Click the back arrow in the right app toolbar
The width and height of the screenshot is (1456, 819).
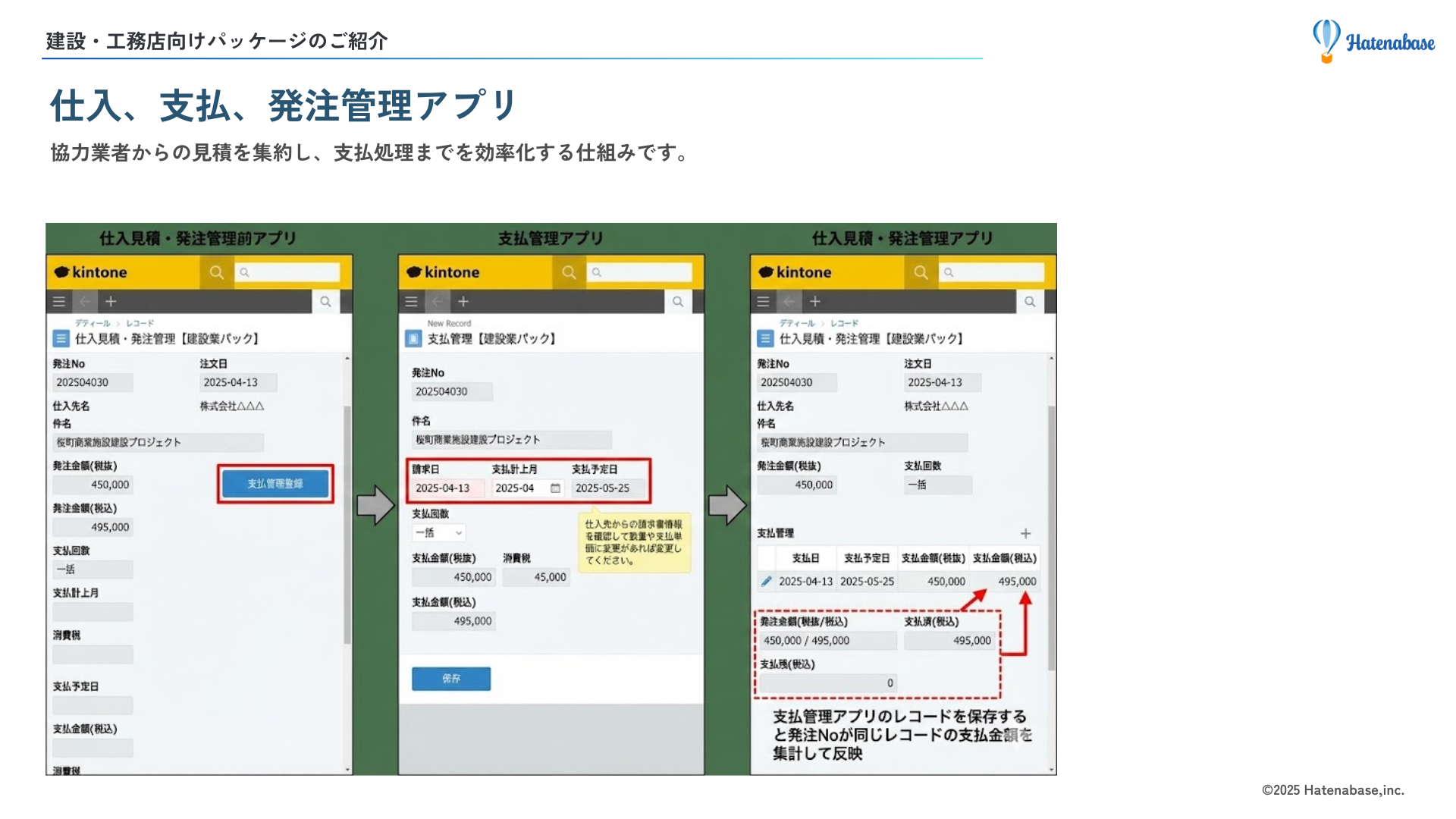click(x=789, y=301)
